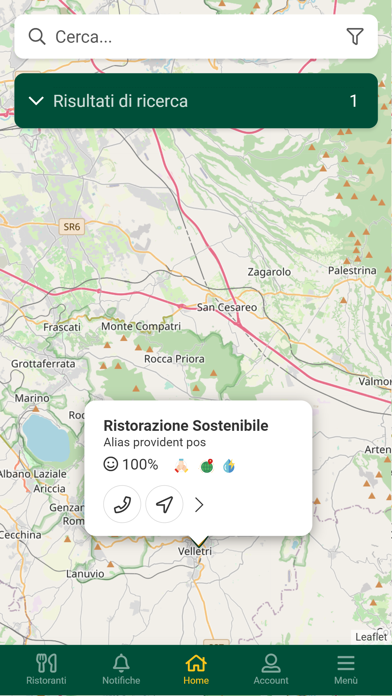Click the Palestrina map label

(x=352, y=270)
